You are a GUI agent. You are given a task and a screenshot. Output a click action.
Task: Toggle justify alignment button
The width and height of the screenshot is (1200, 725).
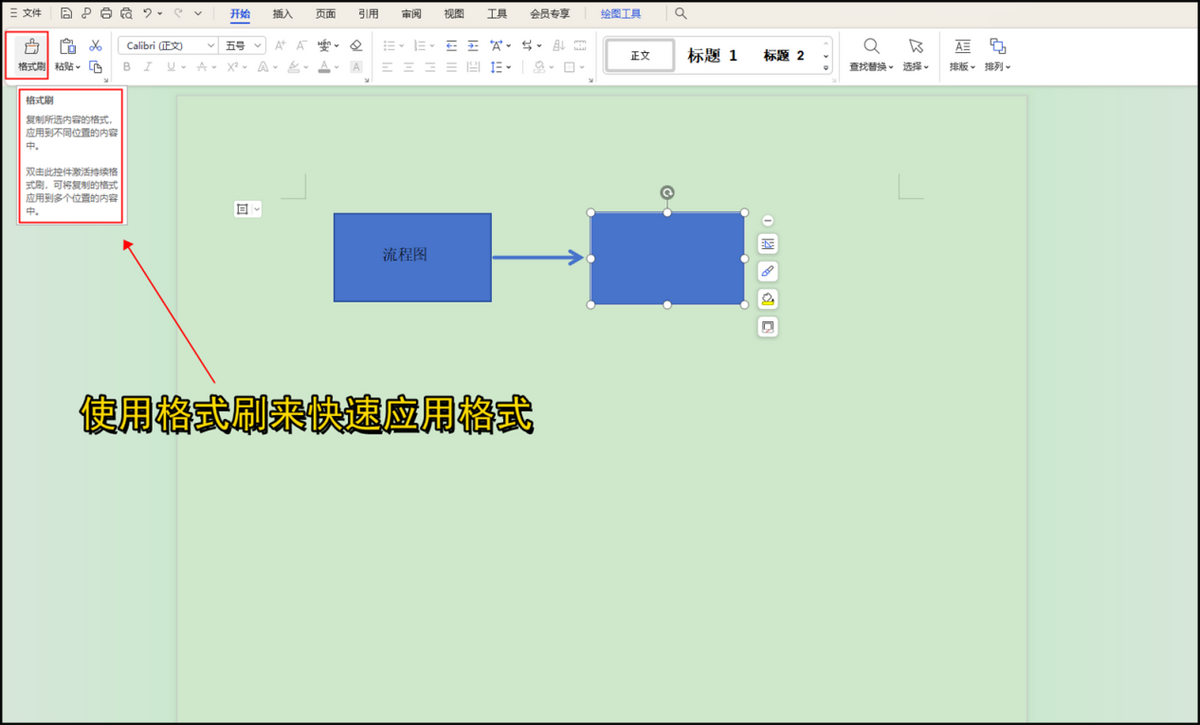(451, 67)
